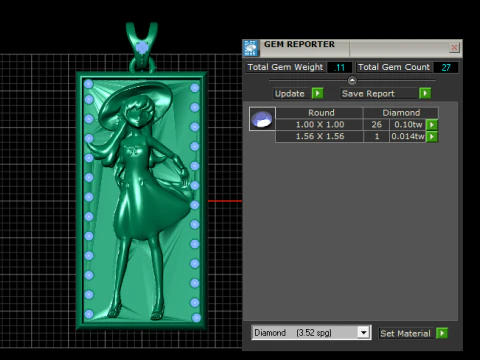Image resolution: width=480 pixels, height=360 pixels.
Task: Click the Set Material label
Action: point(405,333)
